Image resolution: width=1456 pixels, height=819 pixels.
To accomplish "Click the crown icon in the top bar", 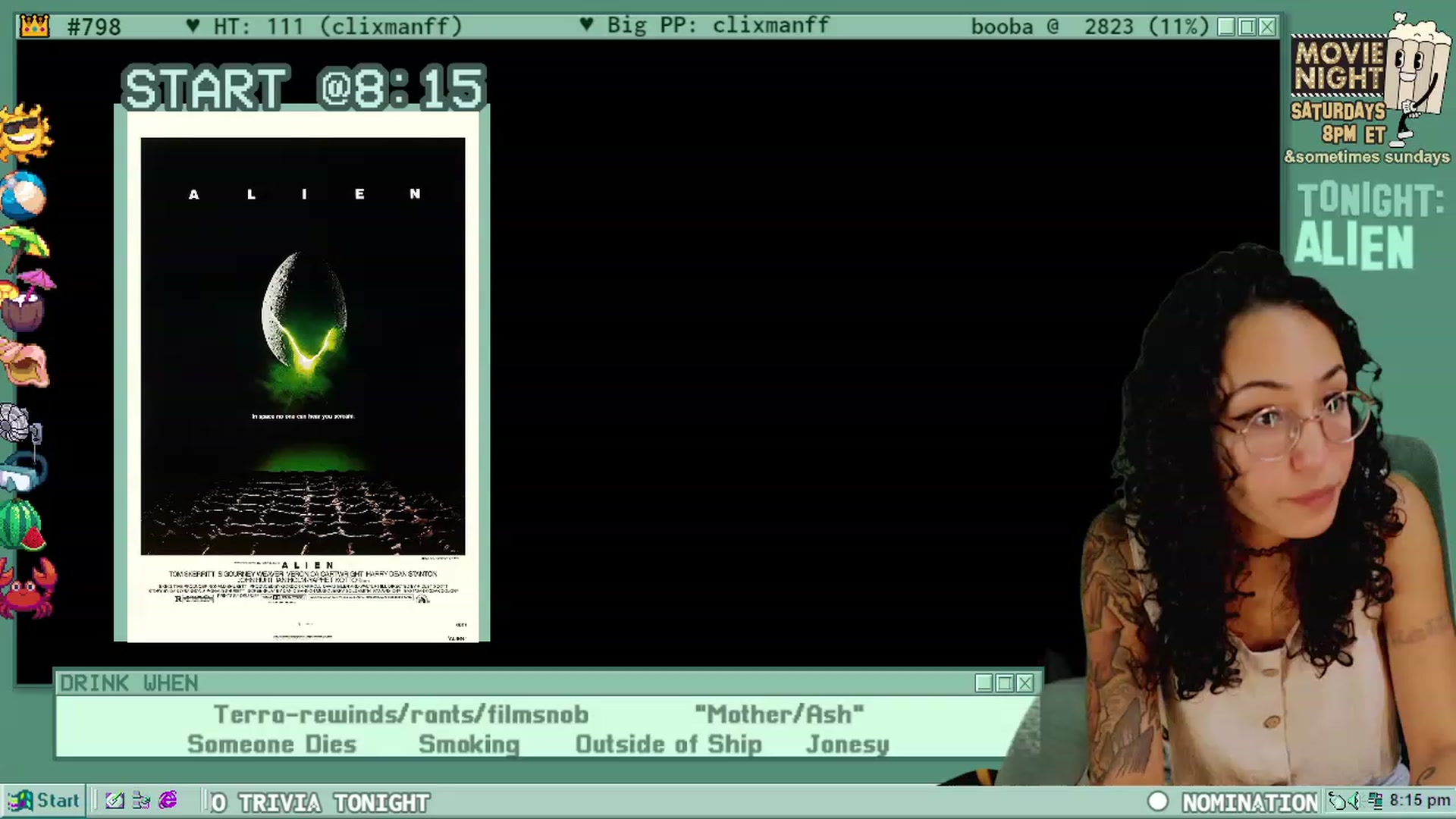I will pyautogui.click(x=34, y=27).
